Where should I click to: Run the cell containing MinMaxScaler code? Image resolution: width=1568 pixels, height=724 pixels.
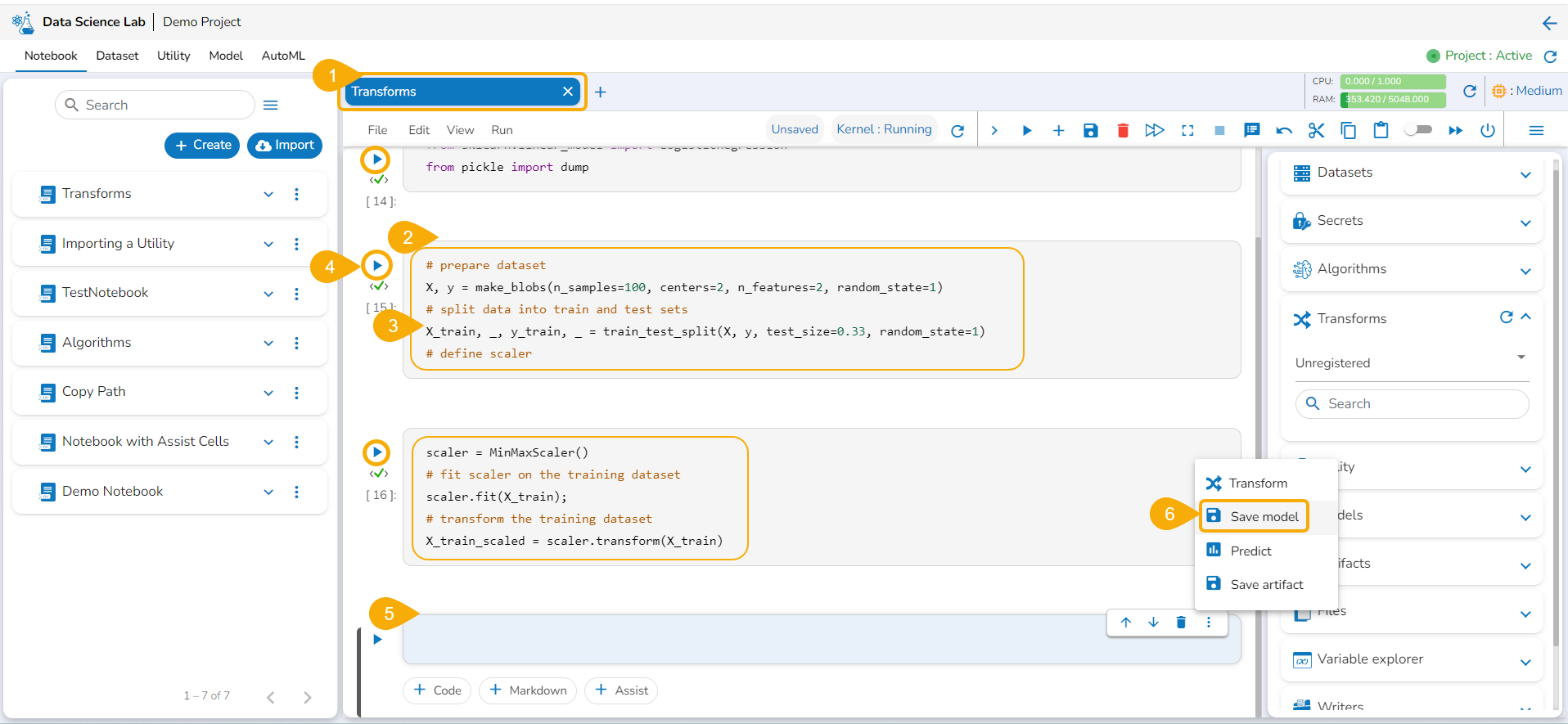(376, 452)
